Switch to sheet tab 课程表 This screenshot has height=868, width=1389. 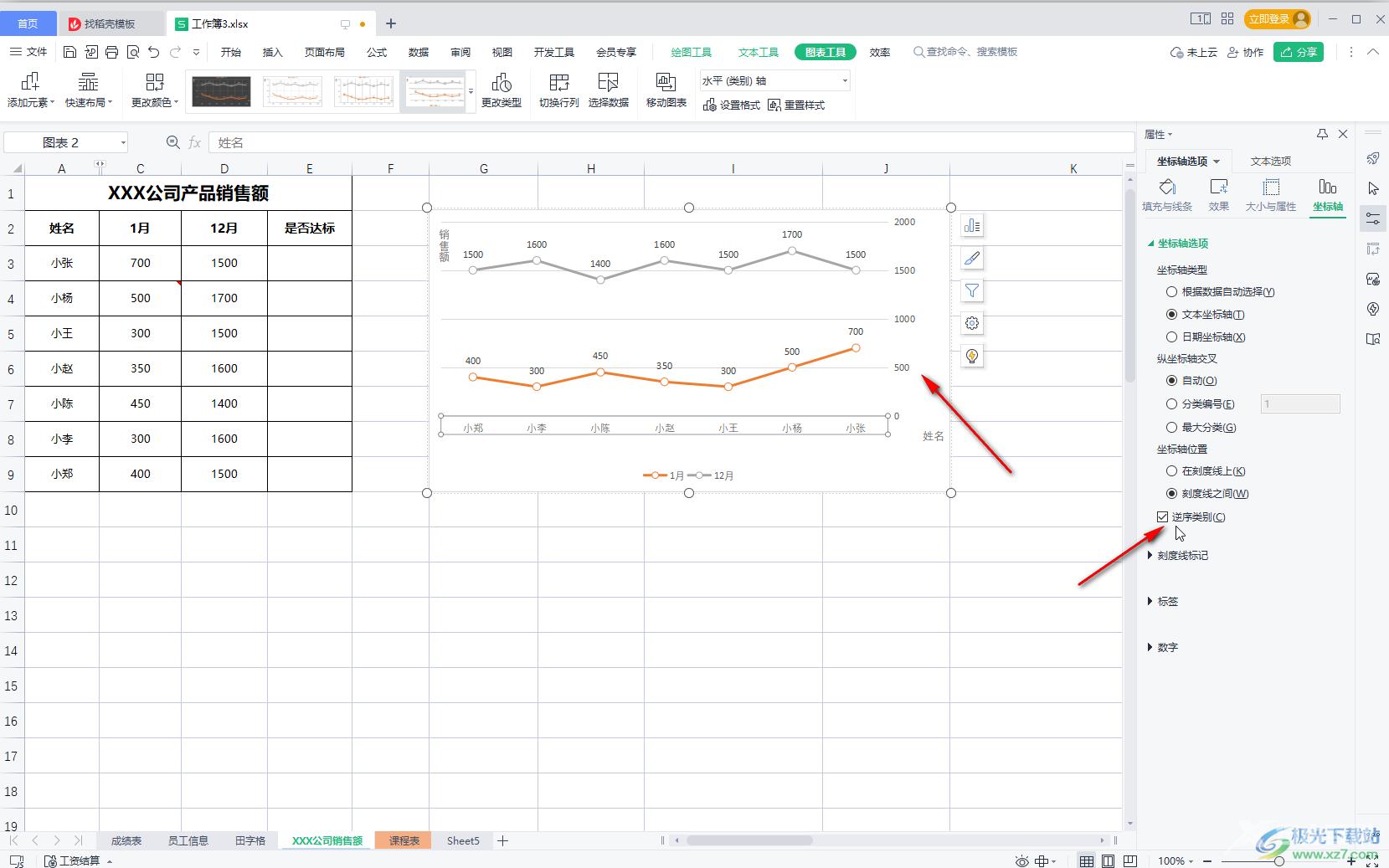404,840
